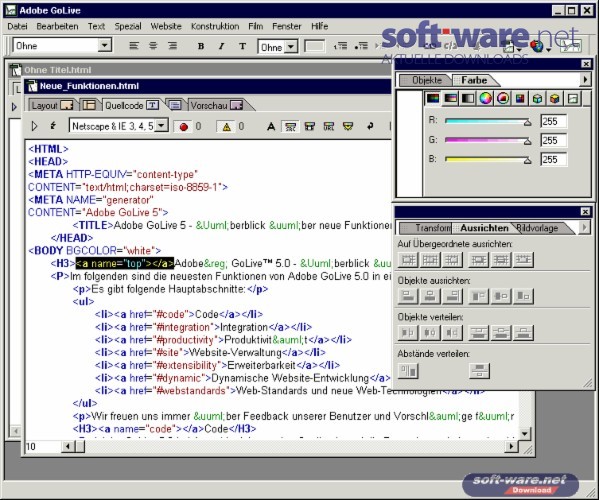The image size is (599, 500).
Task: Toggle teletype T text style
Action: 242,46
